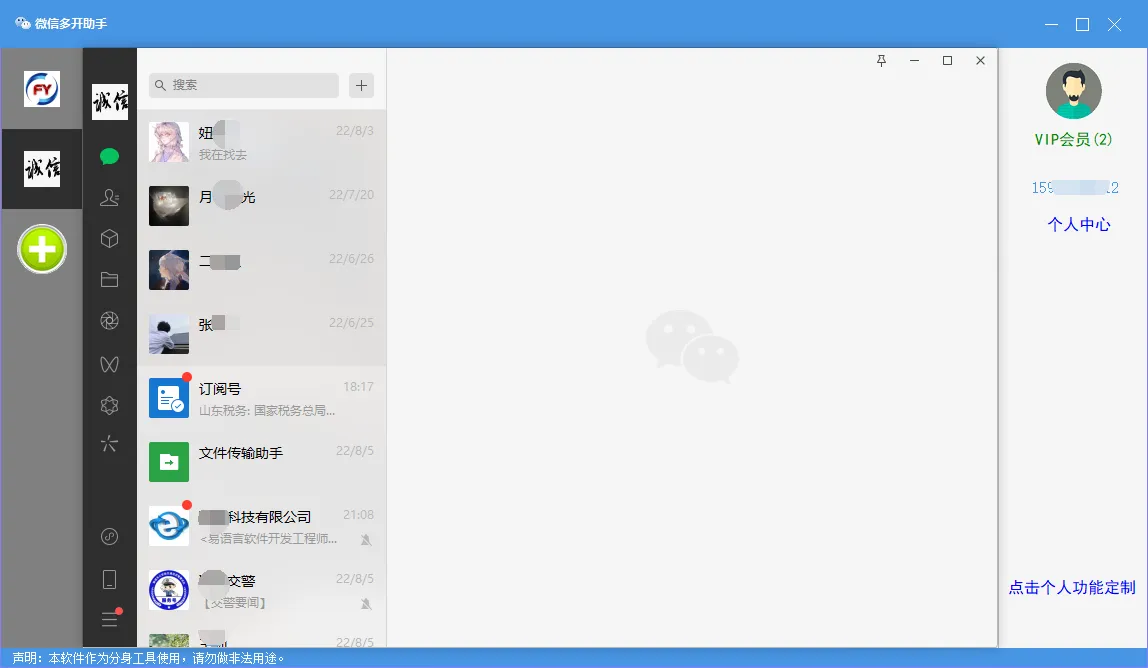Image resolution: width=1148 pixels, height=668 pixels.
Task: Open Video Channels icon in sidebar
Action: coord(110,363)
